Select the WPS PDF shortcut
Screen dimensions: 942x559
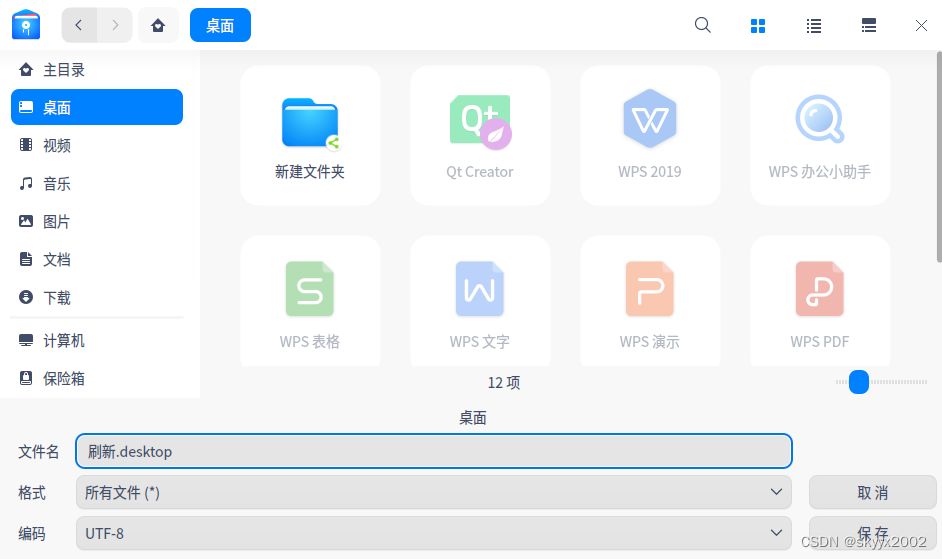click(x=820, y=301)
